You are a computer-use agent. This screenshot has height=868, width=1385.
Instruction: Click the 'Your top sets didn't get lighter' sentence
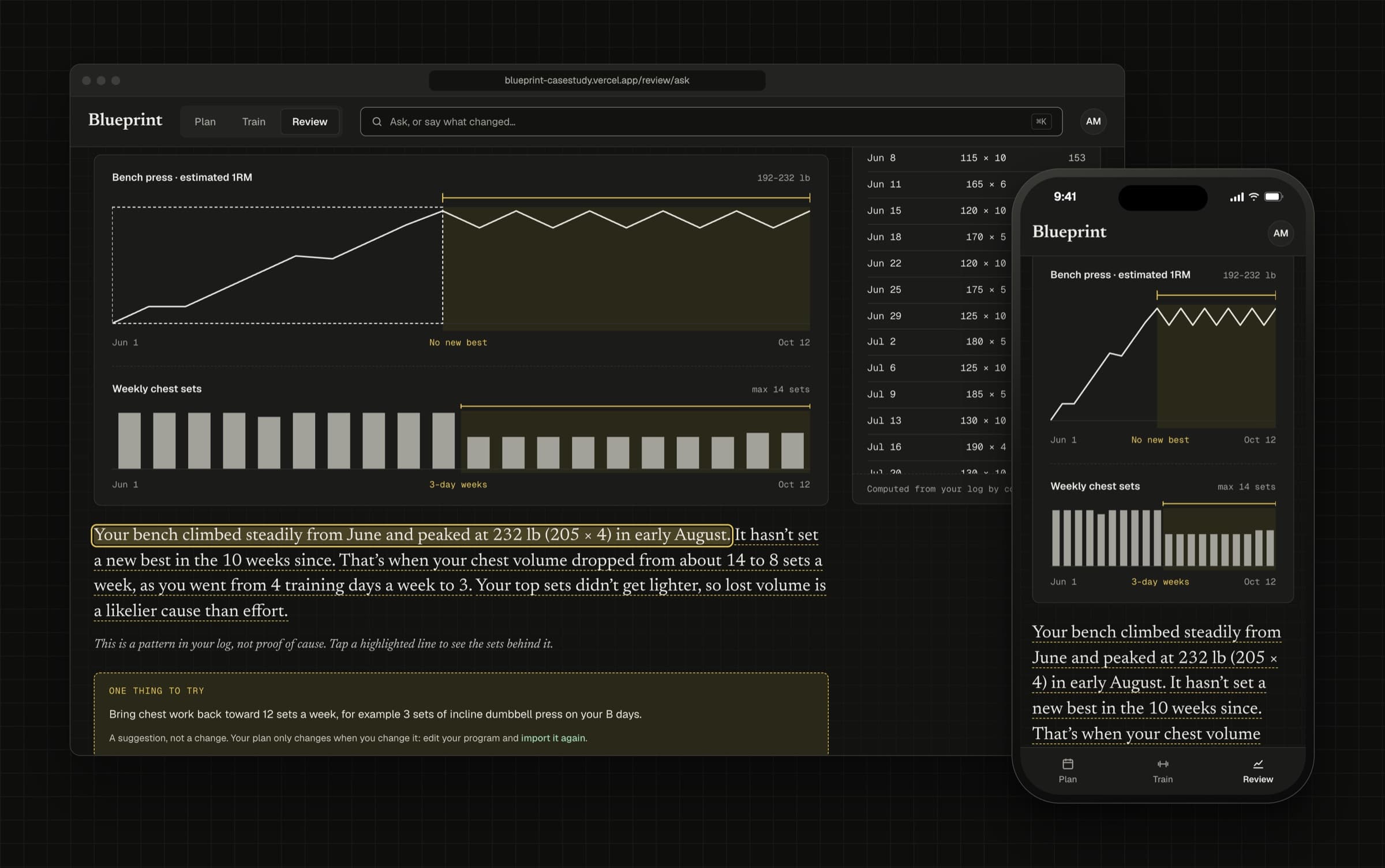coord(460,598)
